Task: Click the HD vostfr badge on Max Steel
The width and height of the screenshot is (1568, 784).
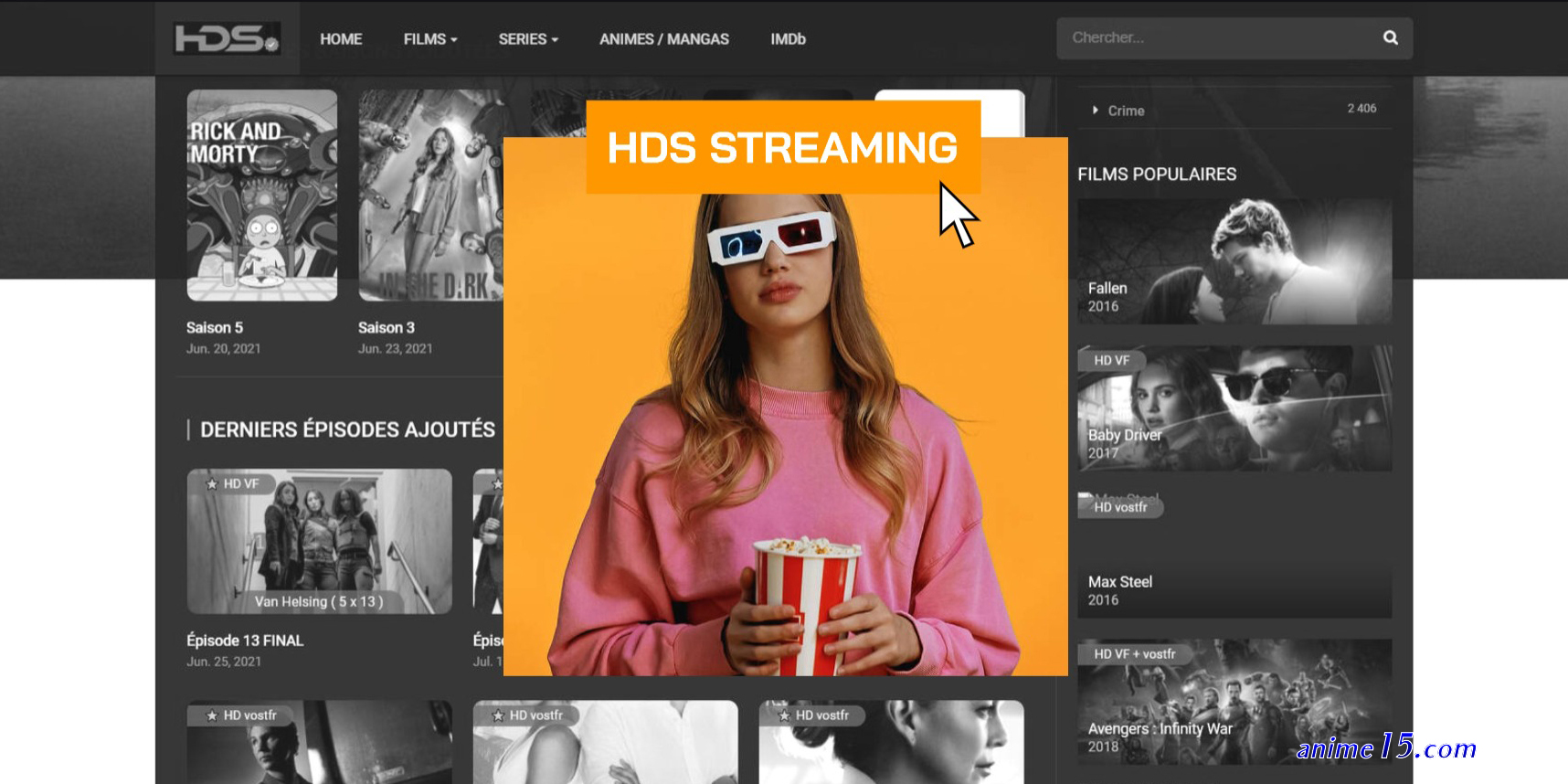Action: tap(1120, 507)
